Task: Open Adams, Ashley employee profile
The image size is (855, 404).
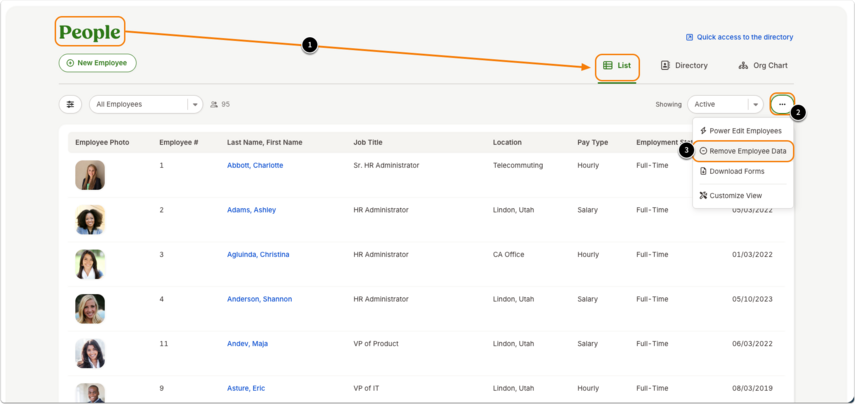Action: pos(251,210)
